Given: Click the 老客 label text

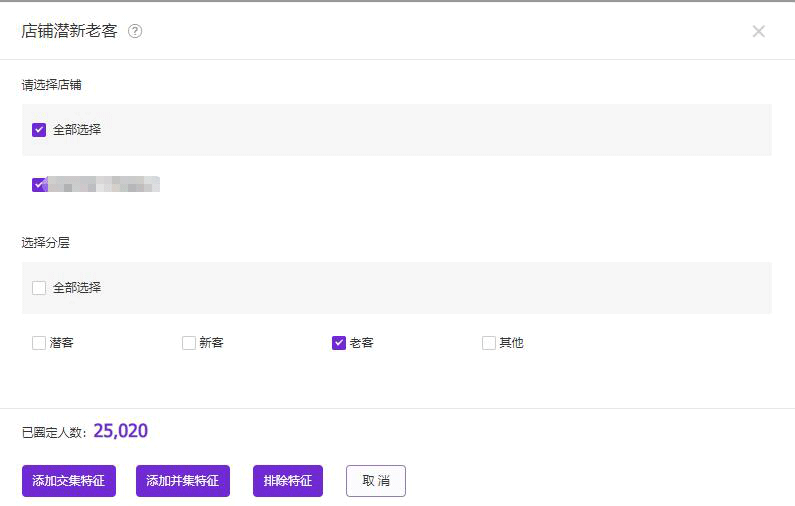Looking at the screenshot, I should pos(361,343).
